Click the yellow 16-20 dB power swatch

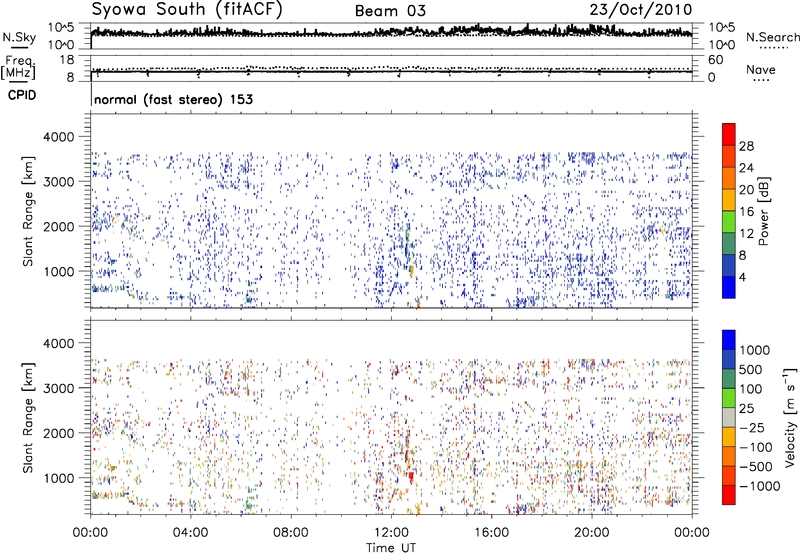[729, 200]
